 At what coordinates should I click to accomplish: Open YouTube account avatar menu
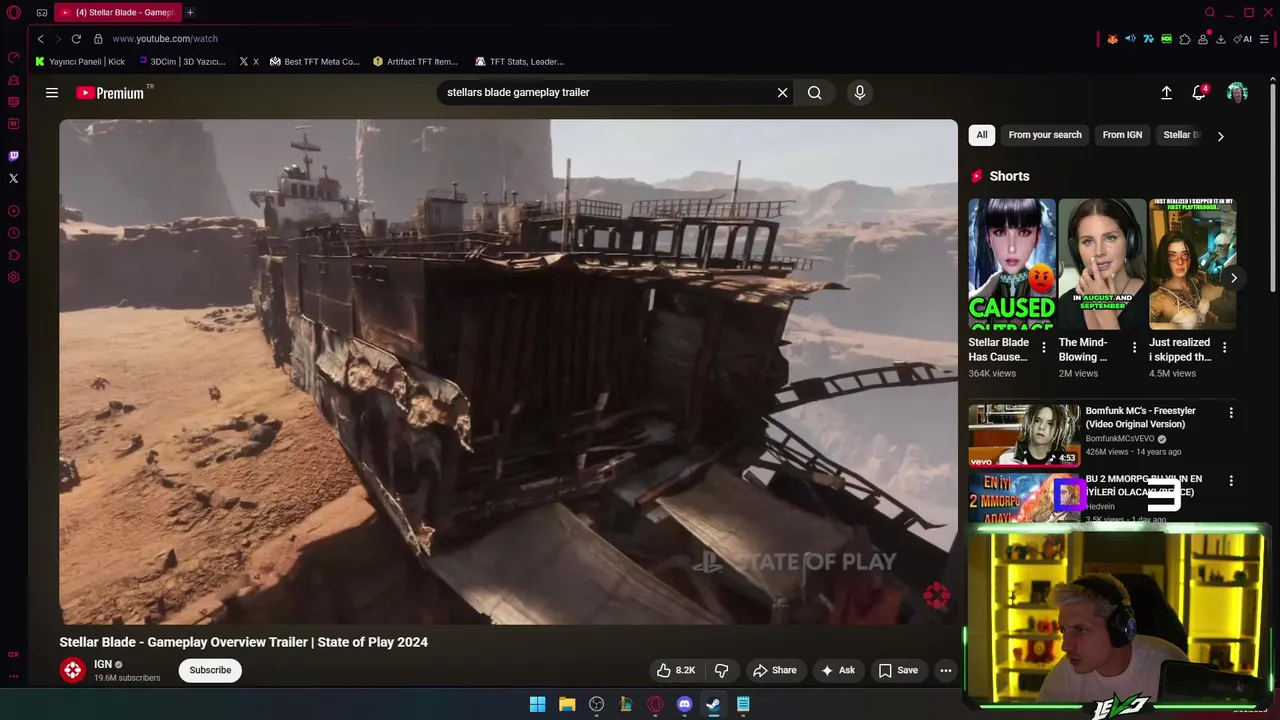pos(1237,93)
